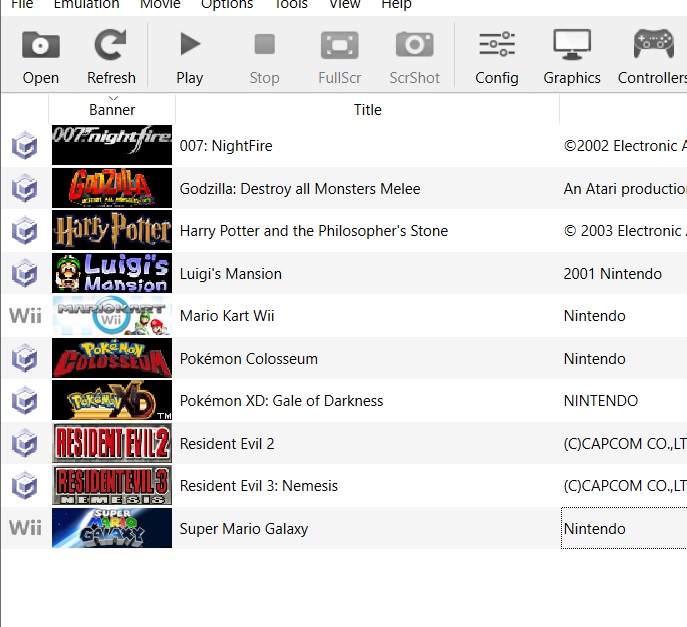687x627 pixels.
Task: Click the Play button in toolbar
Action: point(190,57)
